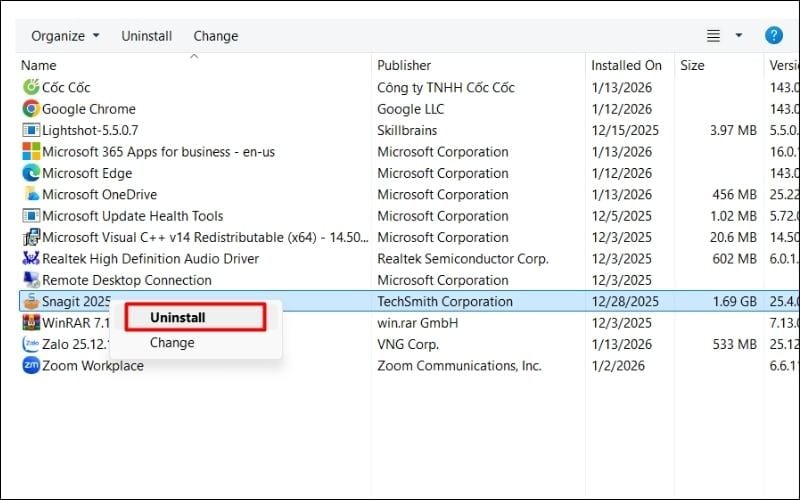Click the 3.97 MB size value
This screenshot has width=800, height=500.
point(733,130)
